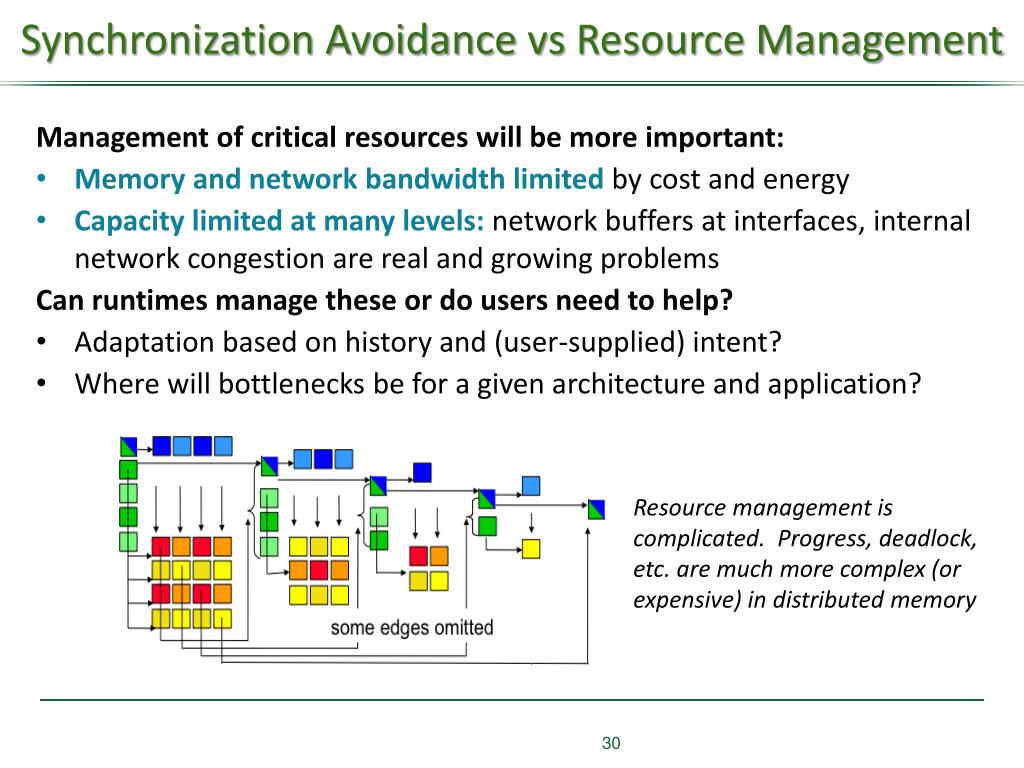Click the italic text 'Resource management is'
Screen dimensions: 1024x768
(x=763, y=507)
